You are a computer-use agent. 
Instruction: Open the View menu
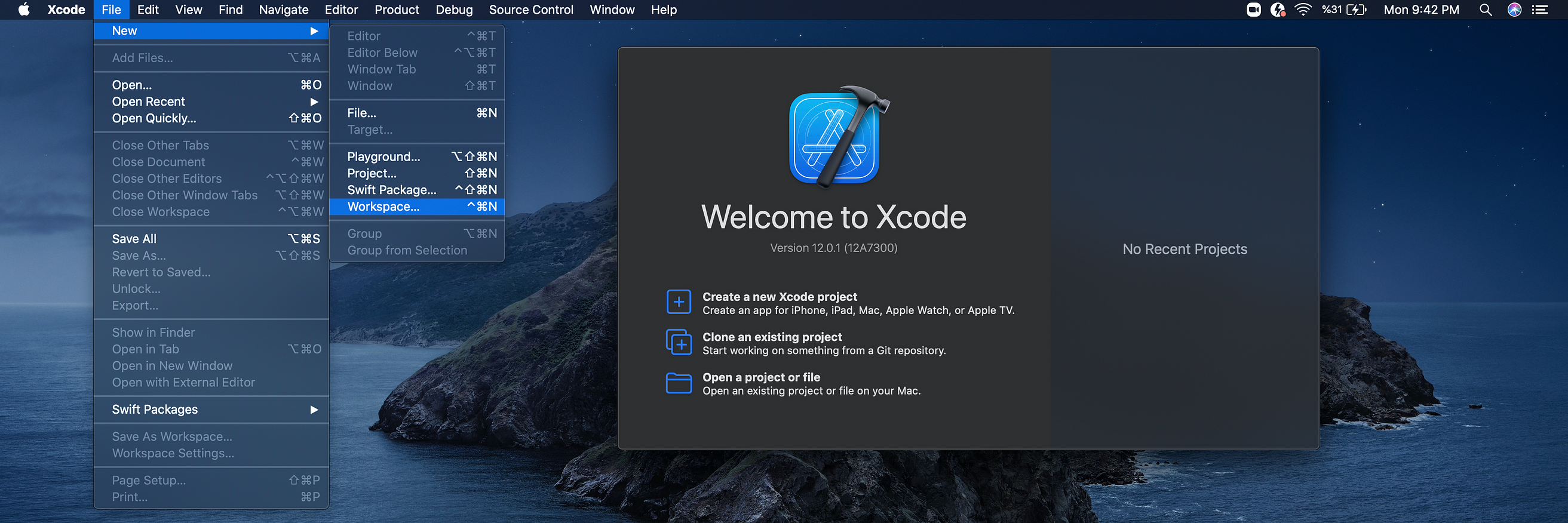point(189,10)
